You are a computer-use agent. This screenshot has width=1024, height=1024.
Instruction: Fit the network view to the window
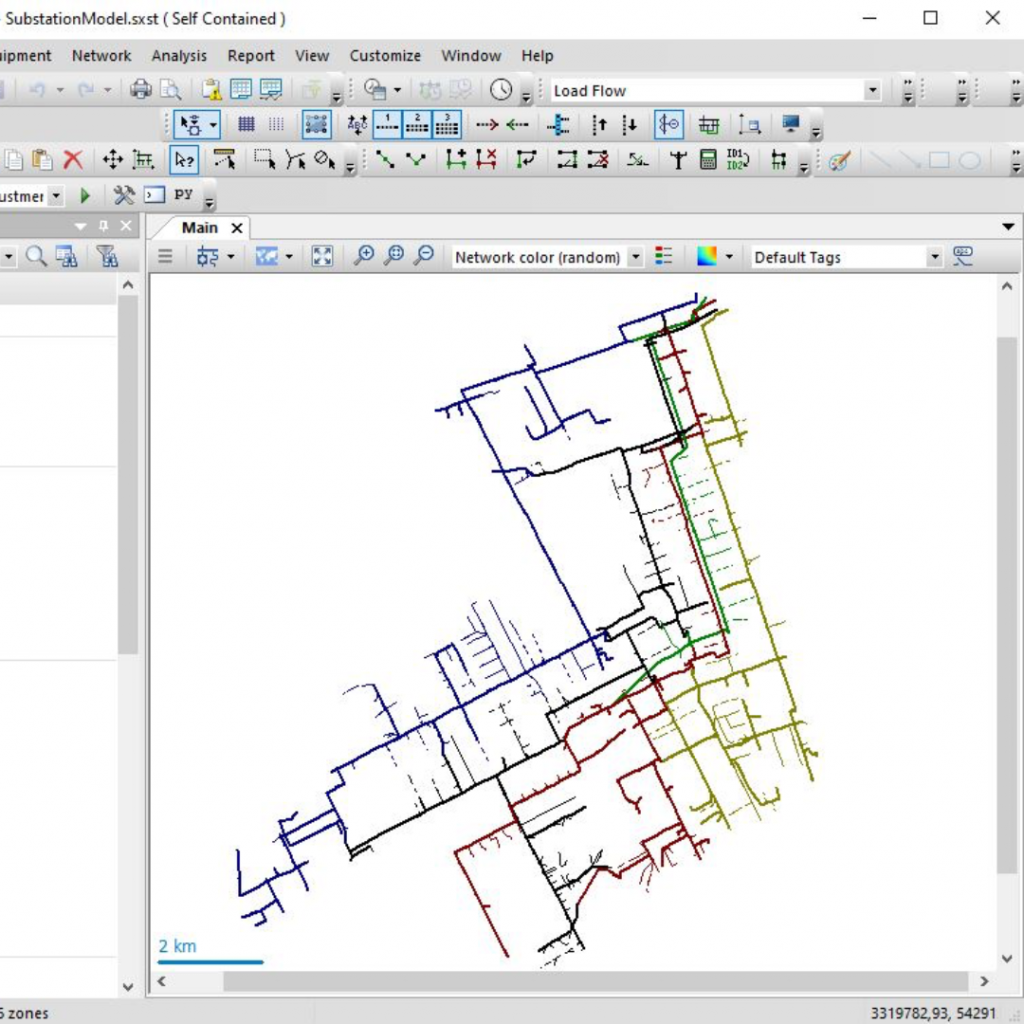tap(322, 256)
